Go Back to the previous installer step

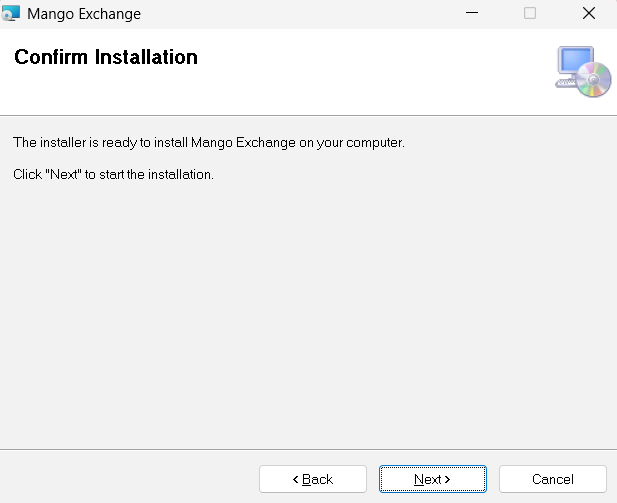pyautogui.click(x=312, y=479)
